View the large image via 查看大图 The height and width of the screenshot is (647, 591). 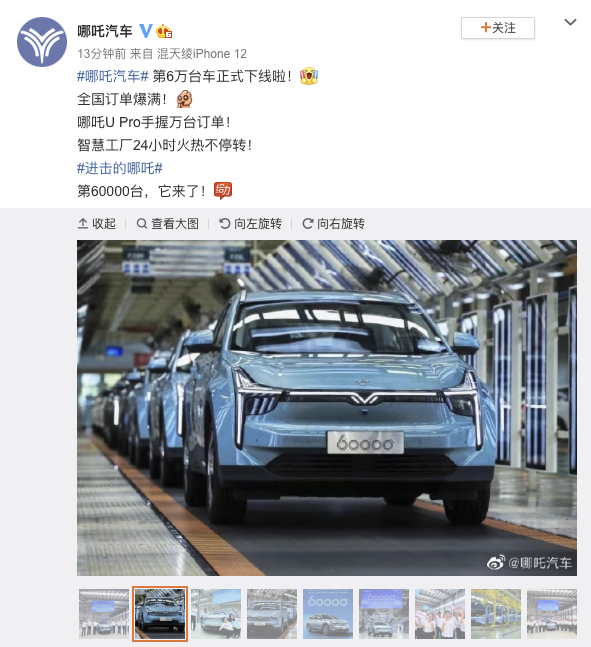click(x=168, y=224)
